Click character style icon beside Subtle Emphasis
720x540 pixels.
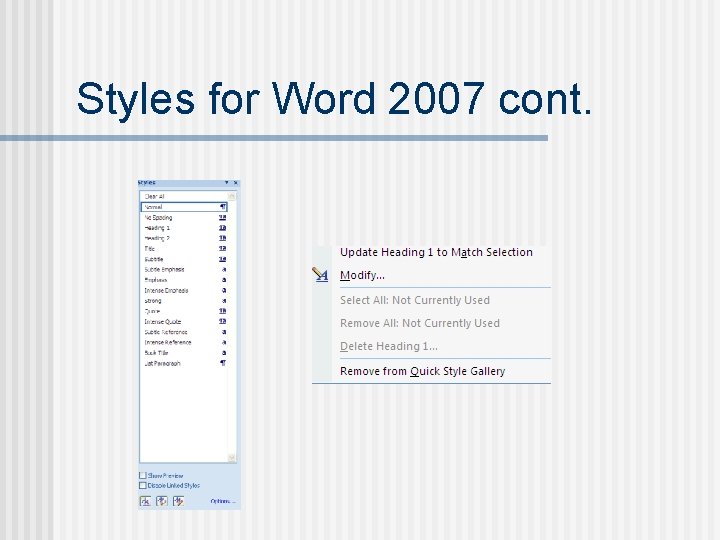point(224,270)
